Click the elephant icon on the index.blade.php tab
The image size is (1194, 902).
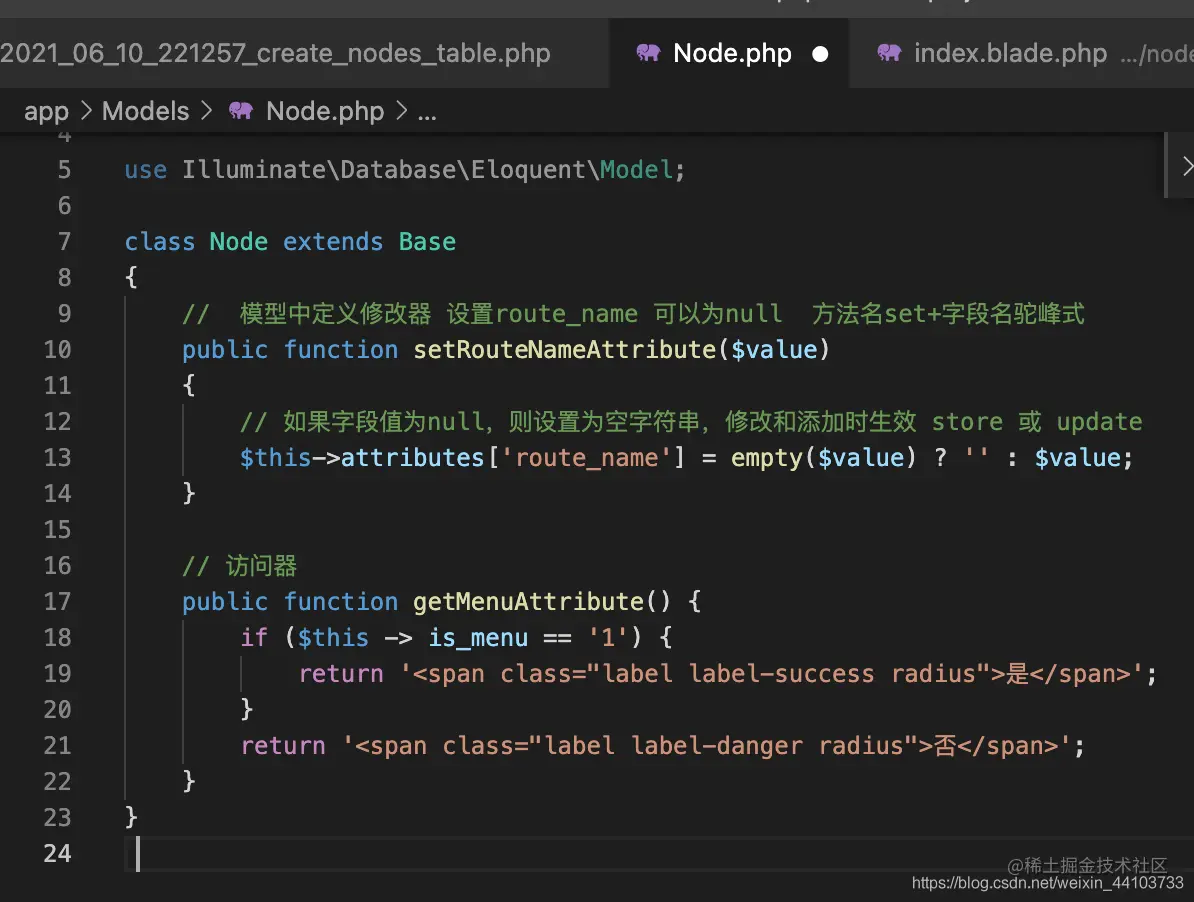[889, 53]
